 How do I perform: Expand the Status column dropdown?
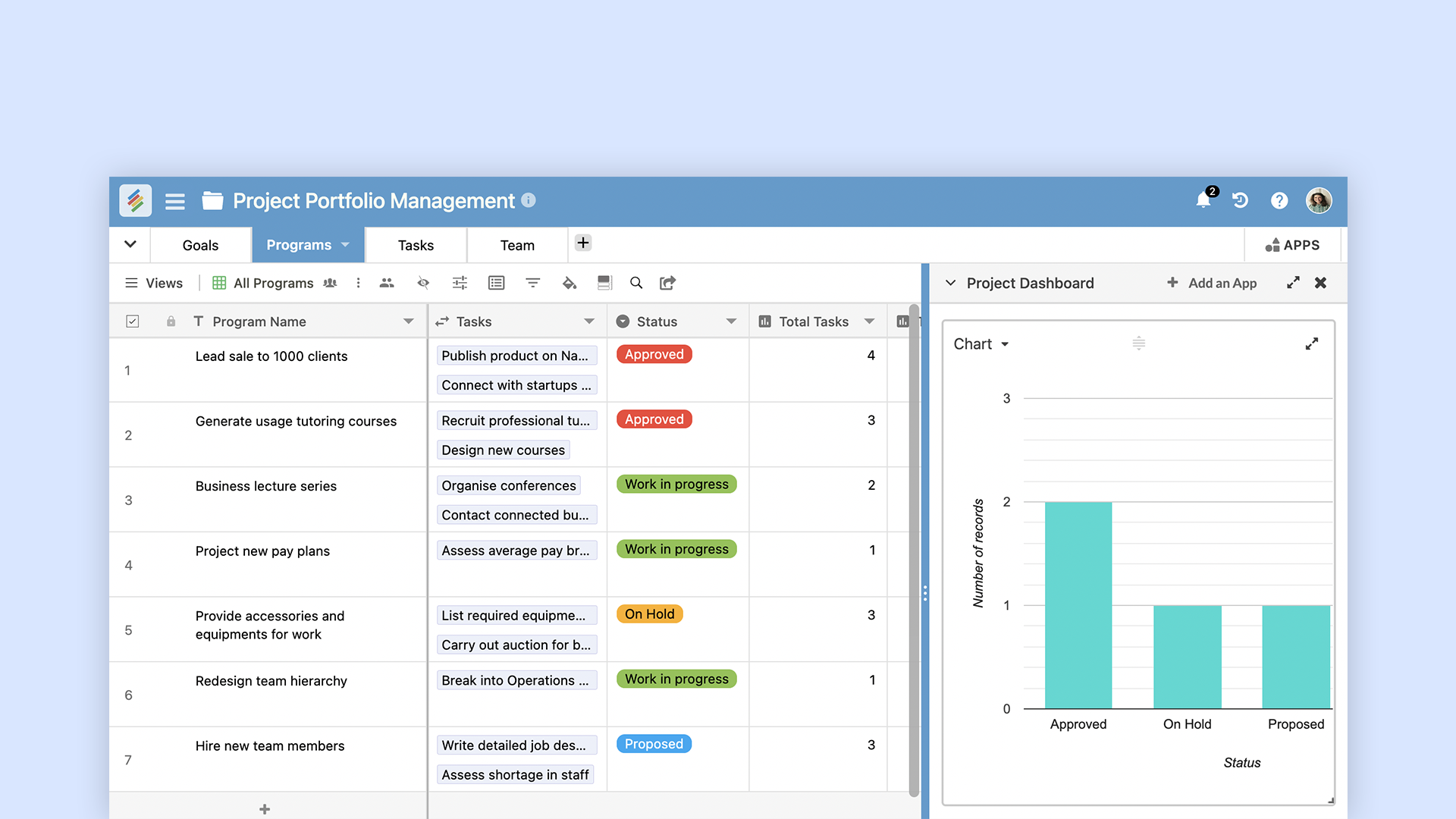731,321
